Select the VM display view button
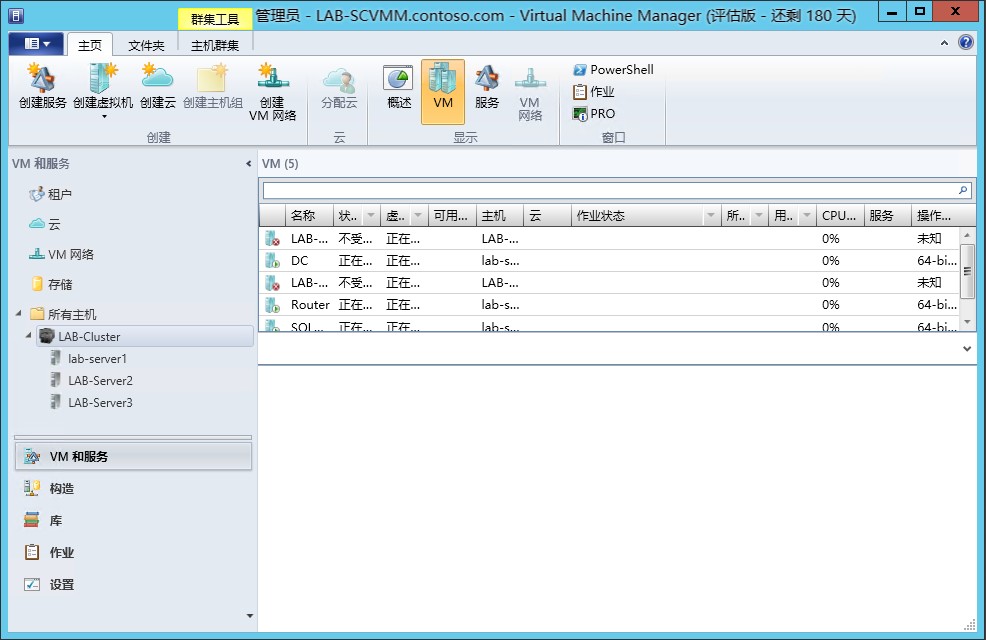The image size is (986, 640). 443,92
